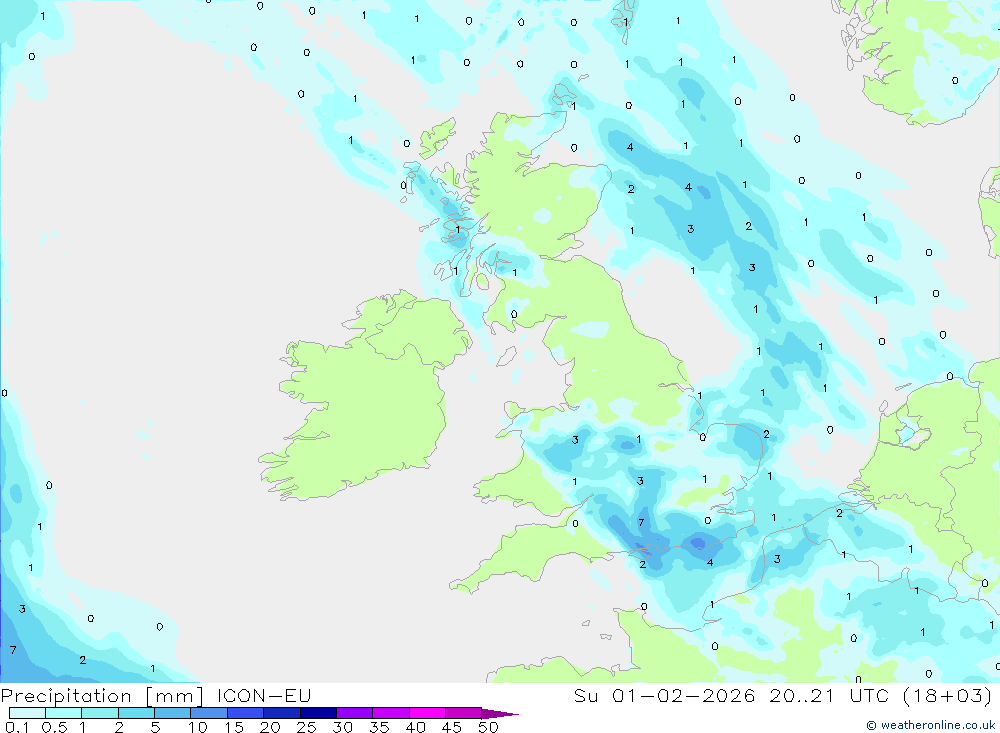Select the '20..21 UTC' time text
The width and height of the screenshot is (1000, 733).
click(829, 695)
